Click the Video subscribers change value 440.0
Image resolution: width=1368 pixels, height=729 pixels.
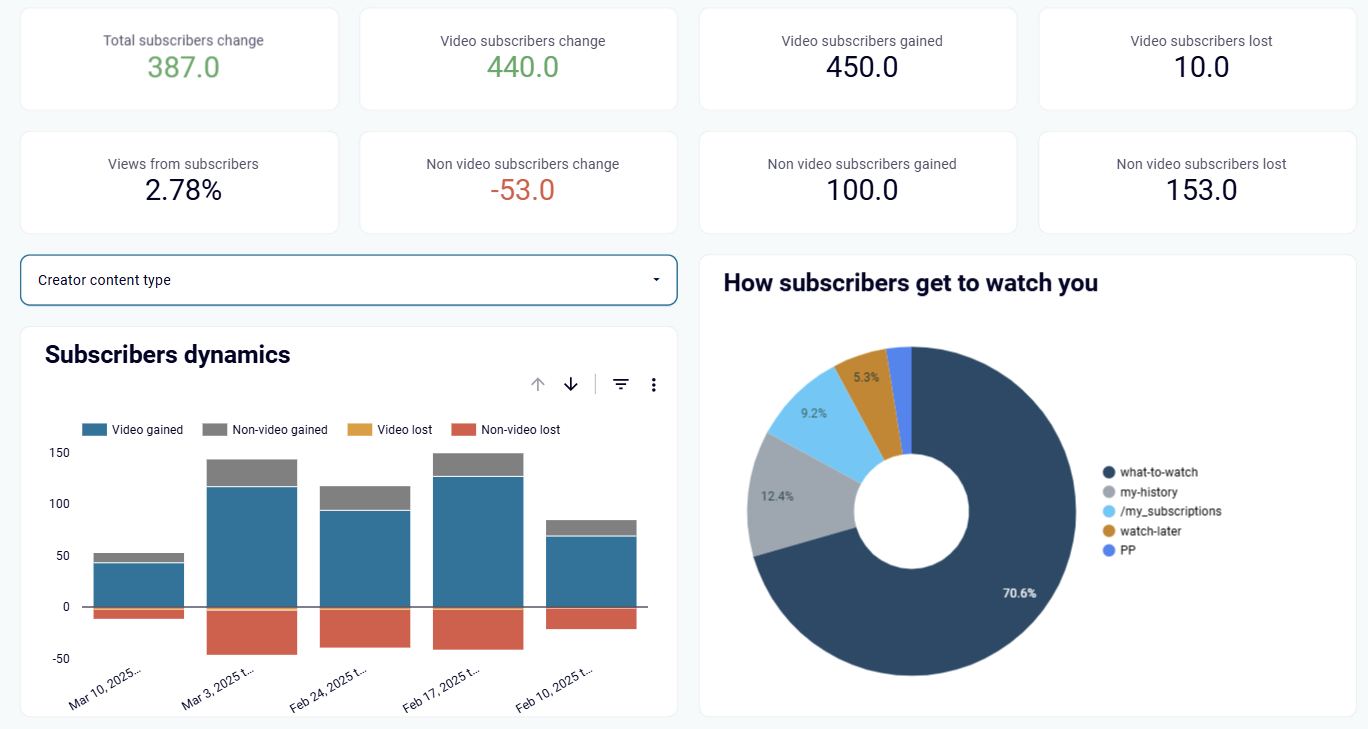523,68
